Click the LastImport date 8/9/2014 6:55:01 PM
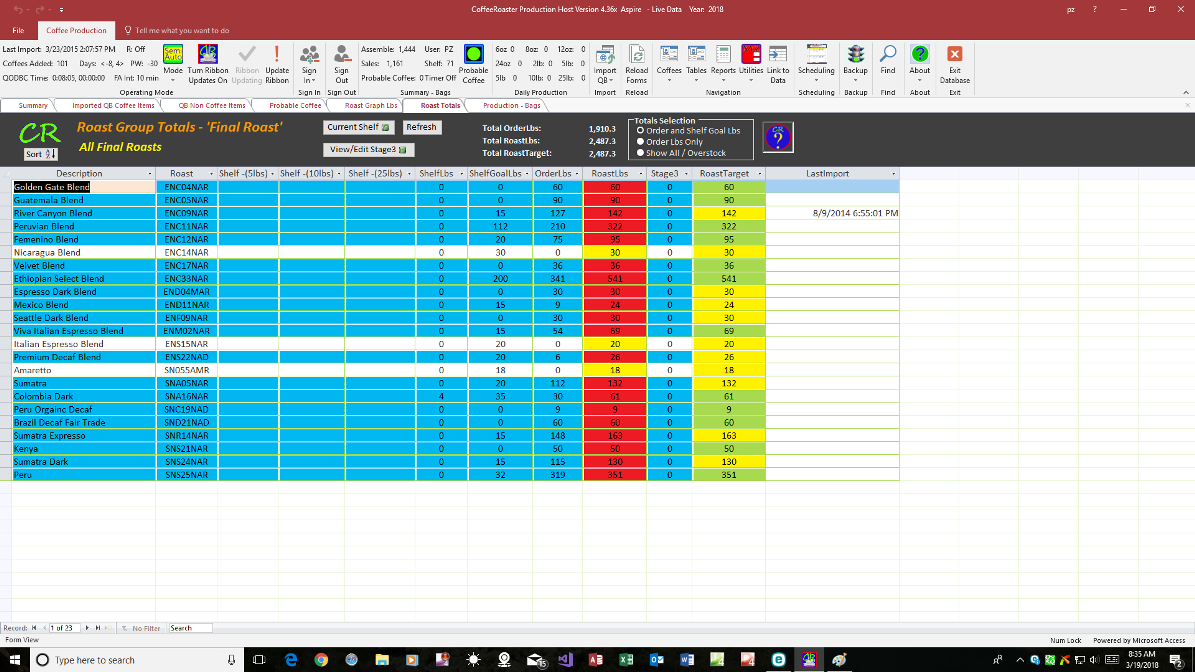 855,213
